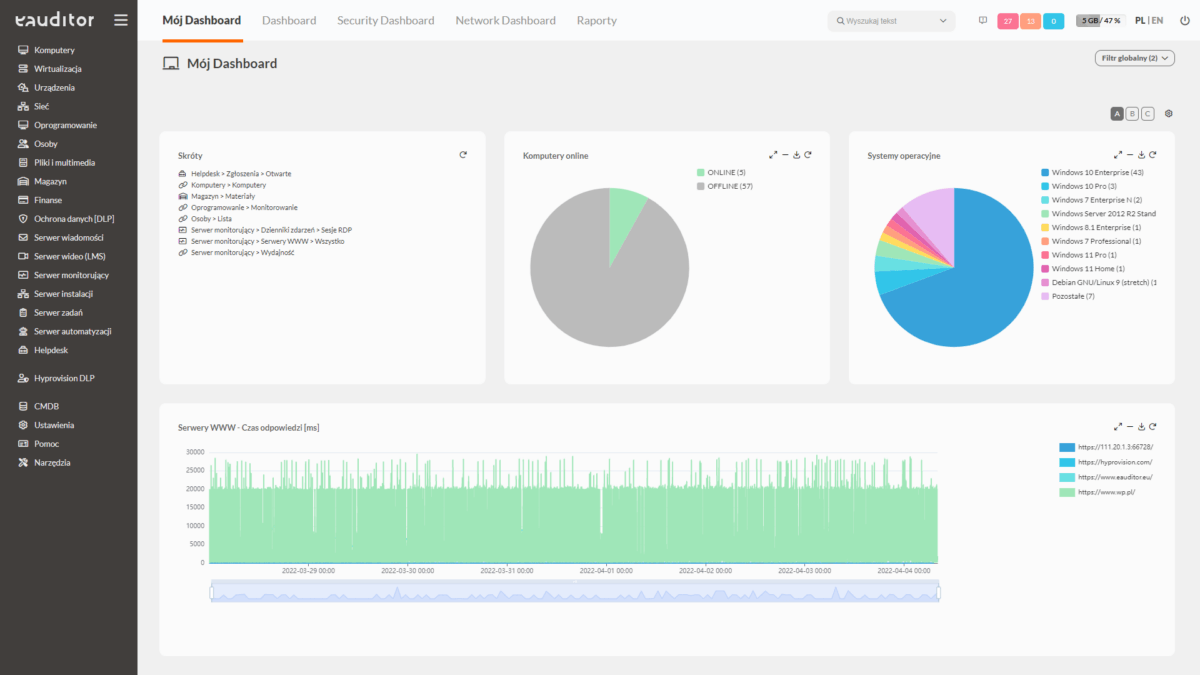
Task: Expand the Wyszukaj tekst search dropdown arrow
Action: tap(943, 20)
